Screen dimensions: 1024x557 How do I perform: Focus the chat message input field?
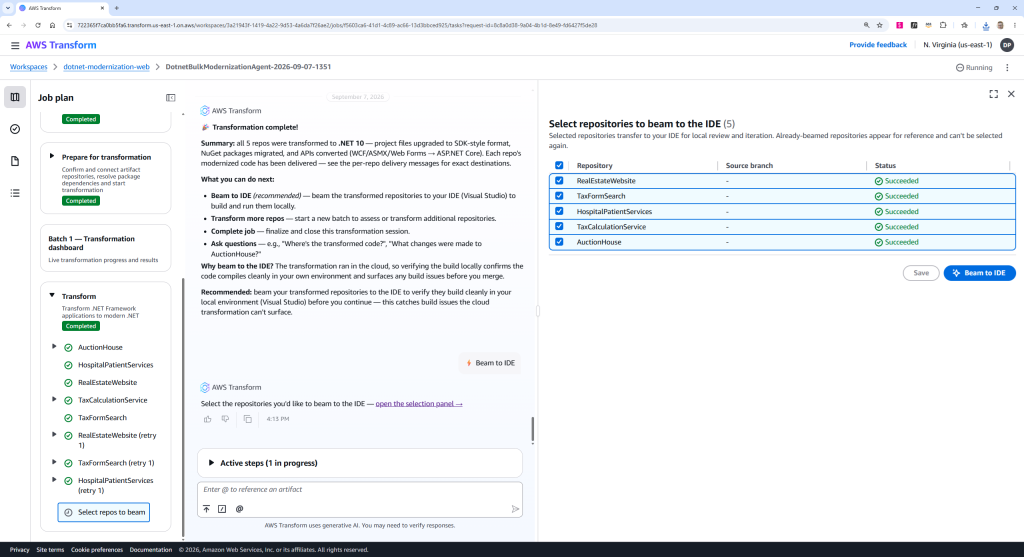pyautogui.click(x=360, y=490)
